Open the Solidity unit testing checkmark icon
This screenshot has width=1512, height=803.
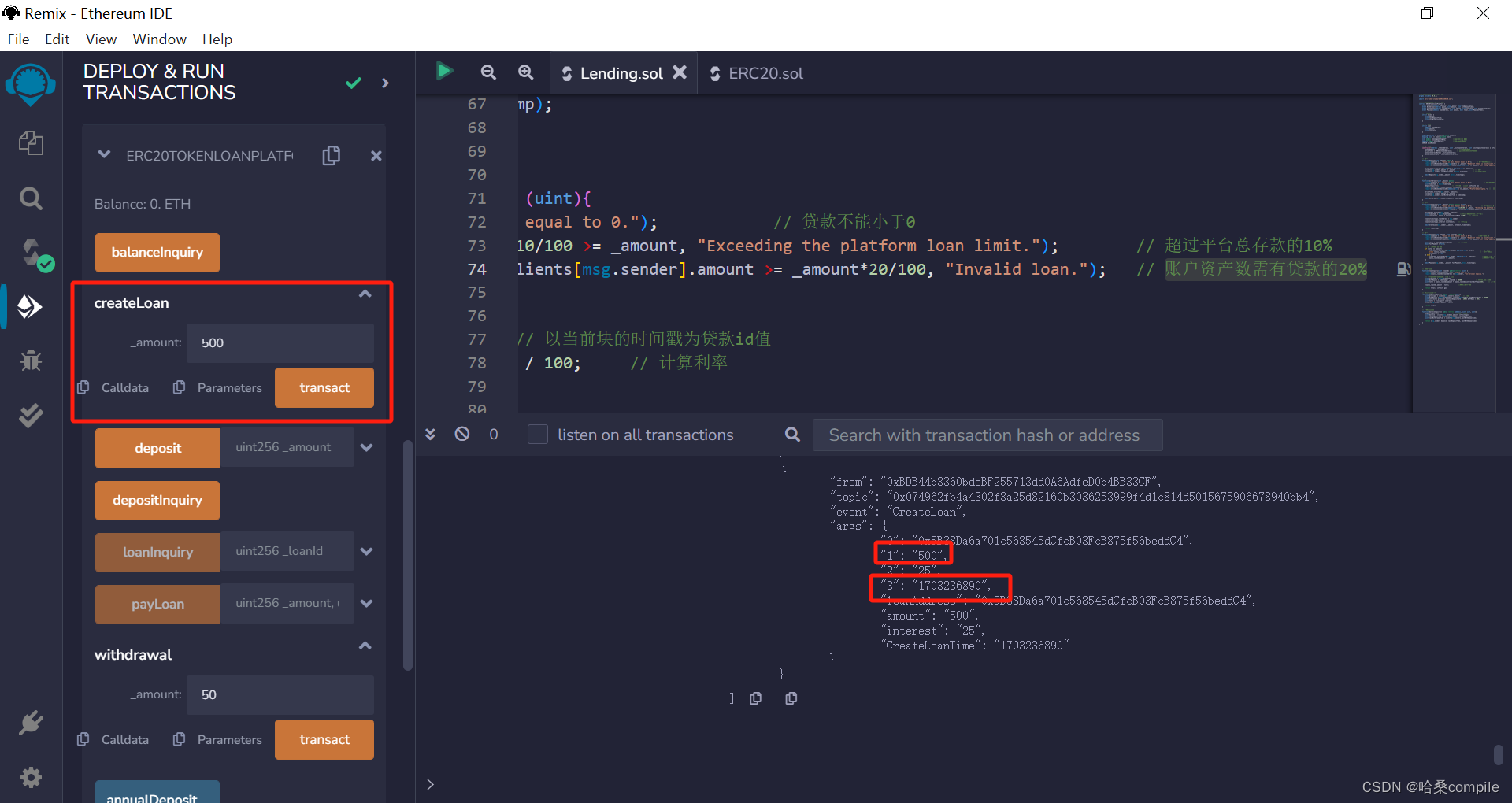[x=31, y=415]
